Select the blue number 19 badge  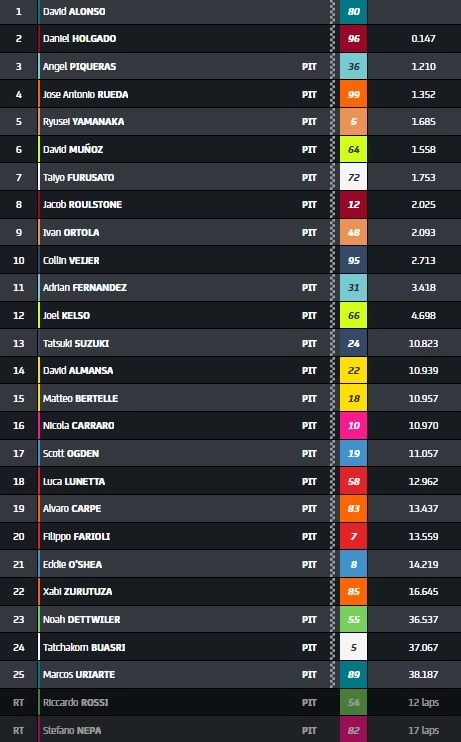(354, 453)
